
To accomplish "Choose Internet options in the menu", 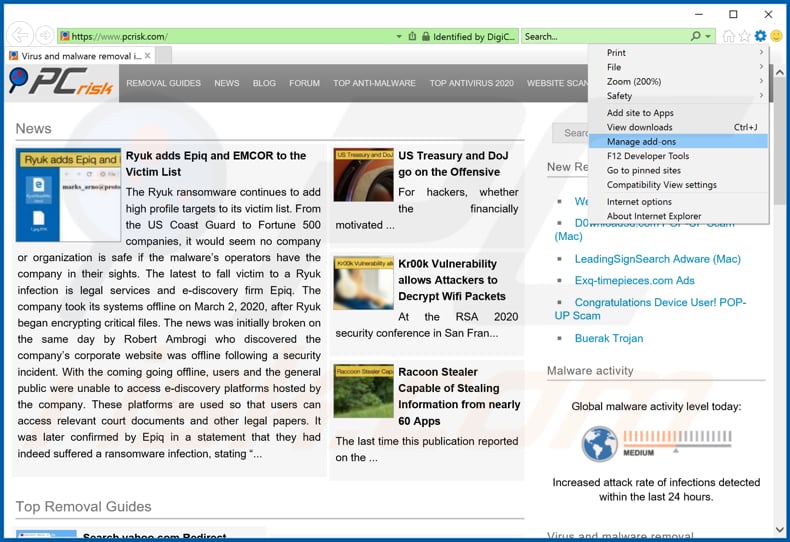I will click(x=639, y=202).
